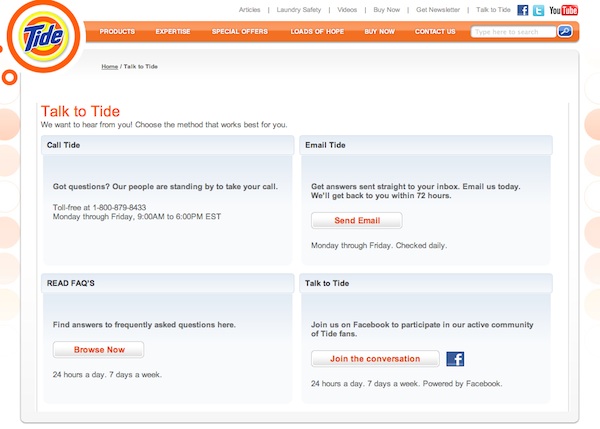Click 'Monday through Friday. Checked daily.' text
This screenshot has width=600, height=429.
pyautogui.click(x=379, y=245)
